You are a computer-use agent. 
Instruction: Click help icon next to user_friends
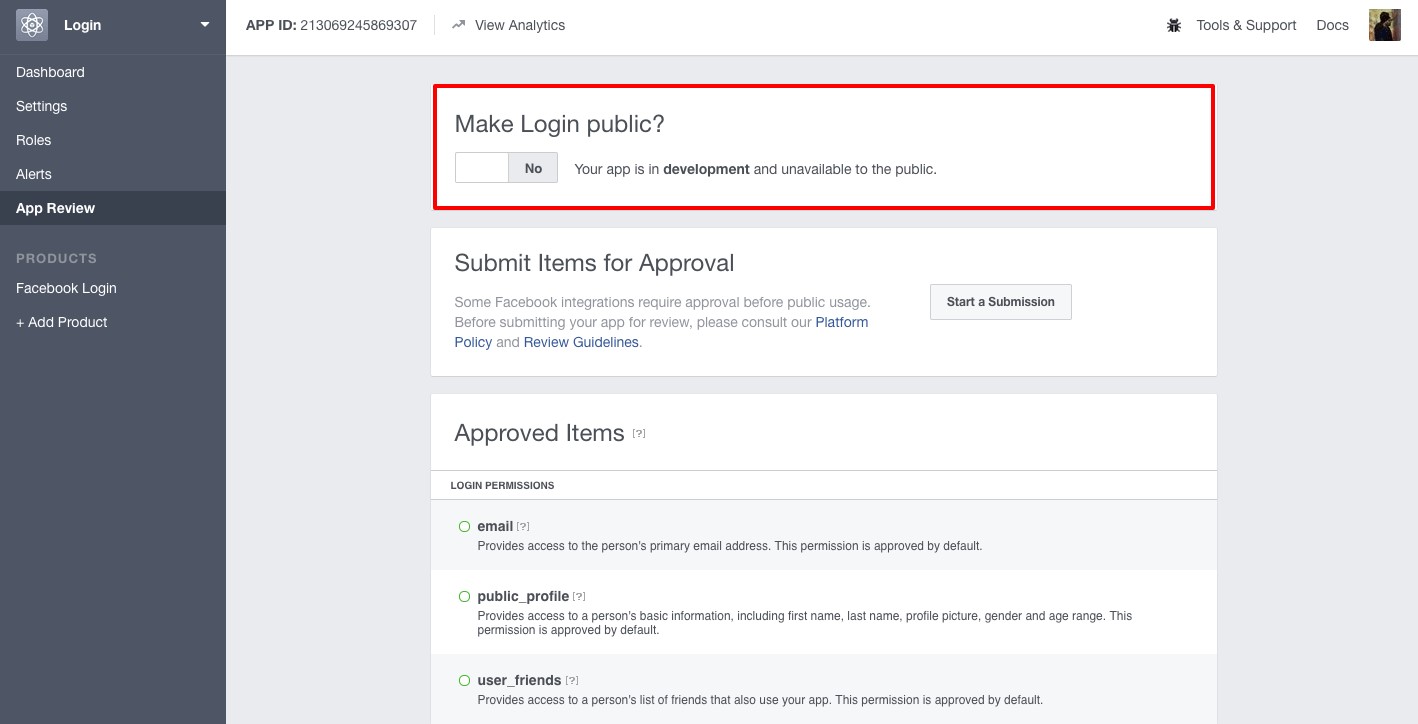click(x=572, y=680)
